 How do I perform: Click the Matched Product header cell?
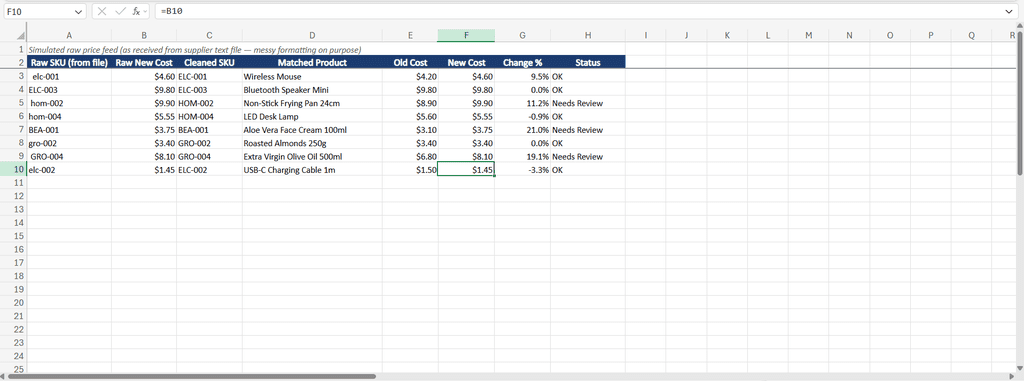312,63
